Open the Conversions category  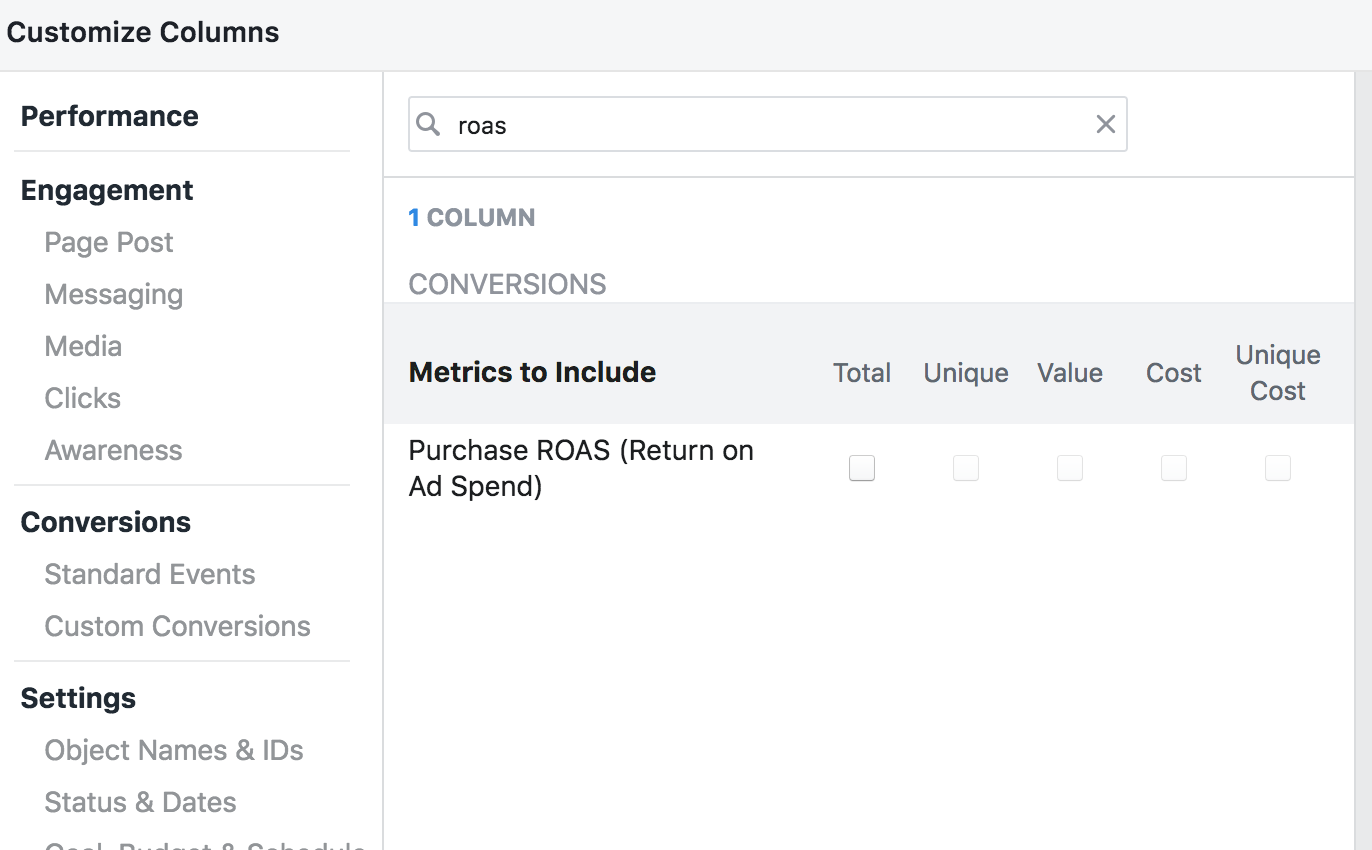coord(105,522)
